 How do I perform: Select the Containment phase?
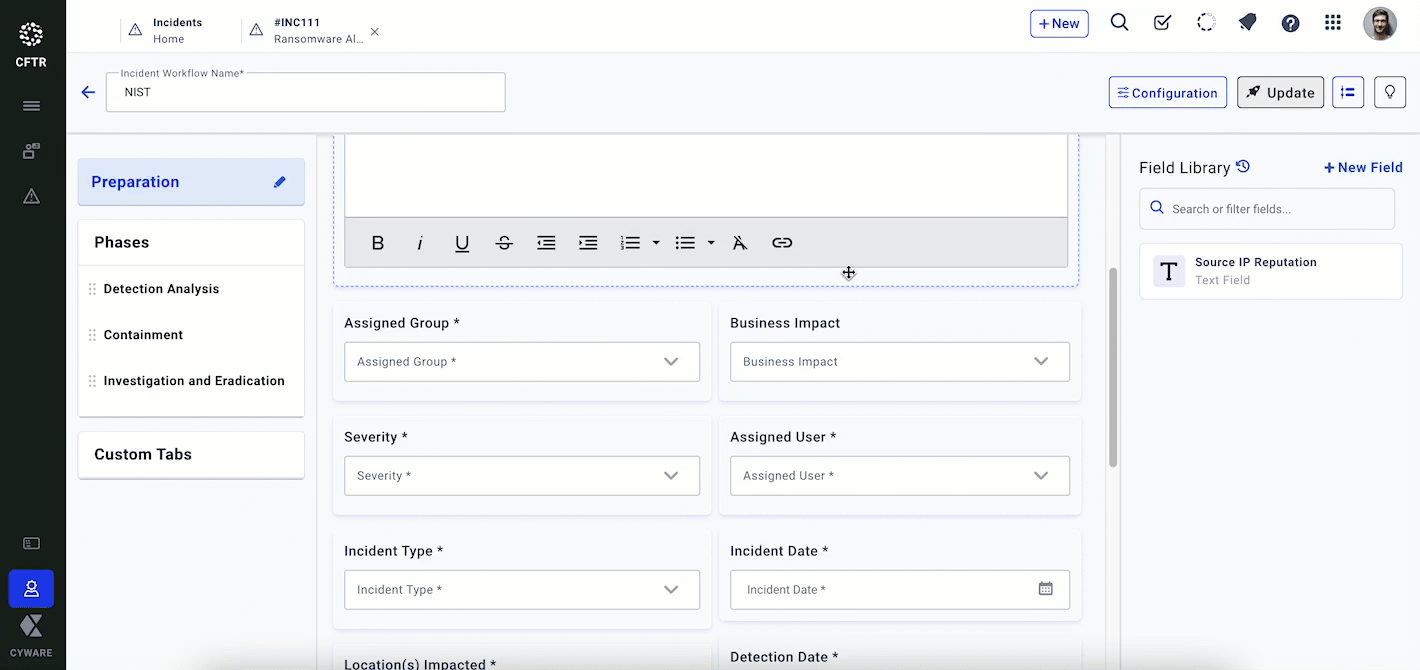(x=143, y=335)
